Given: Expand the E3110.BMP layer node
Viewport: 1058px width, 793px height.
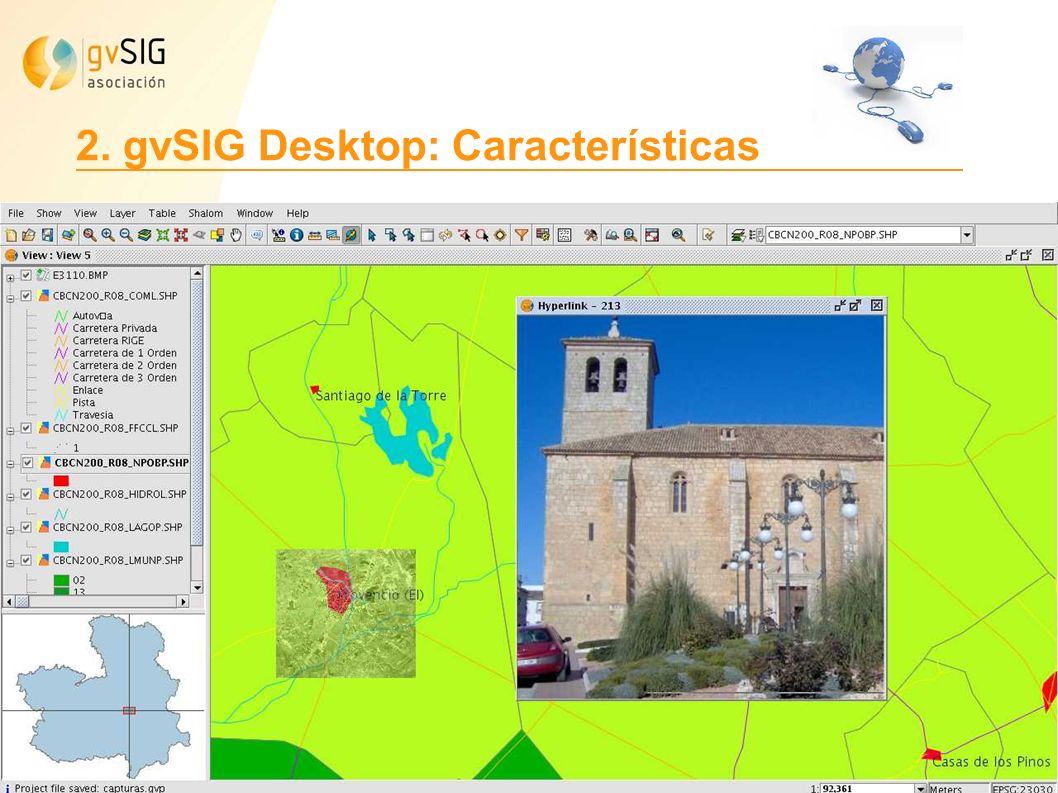Looking at the screenshot, I should (10, 277).
